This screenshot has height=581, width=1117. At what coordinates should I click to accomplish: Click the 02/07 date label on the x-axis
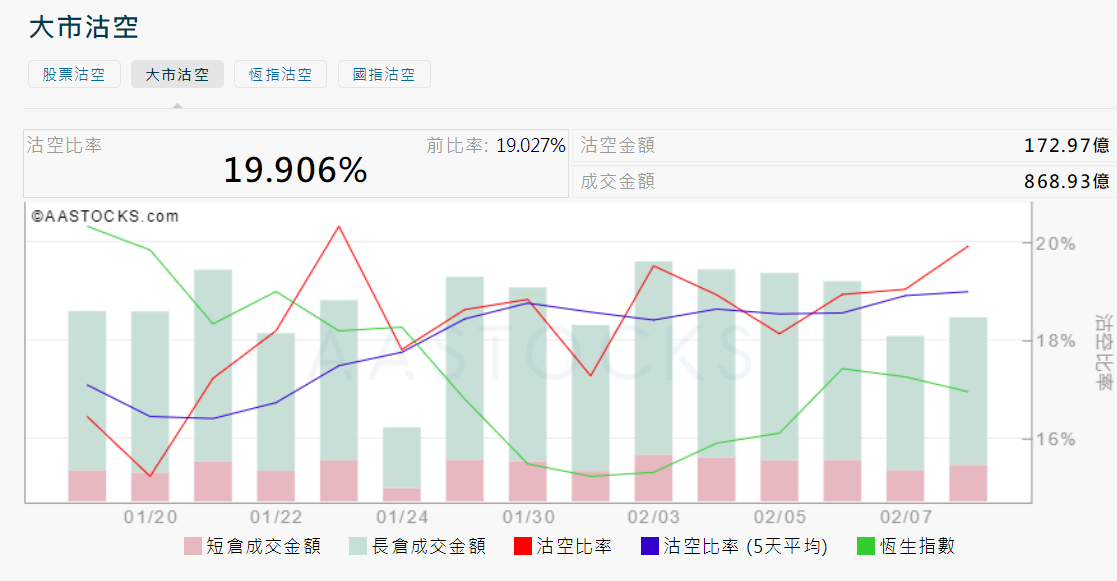(905, 517)
